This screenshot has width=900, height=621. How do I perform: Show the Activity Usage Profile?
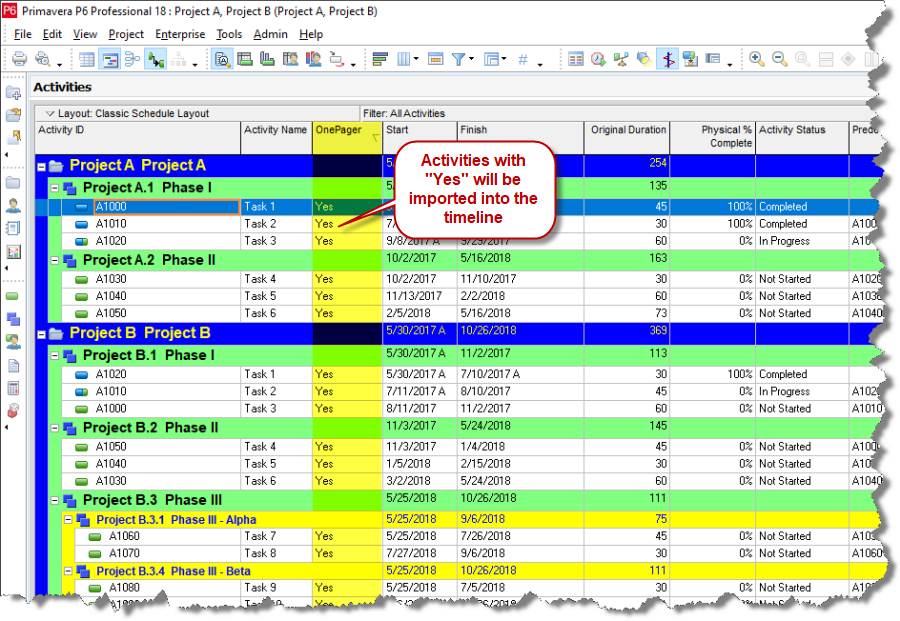pos(267,59)
